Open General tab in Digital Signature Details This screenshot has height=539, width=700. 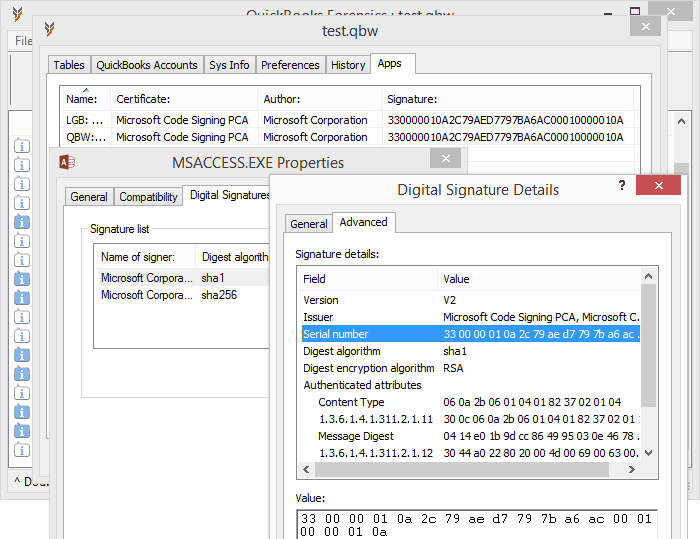308,224
